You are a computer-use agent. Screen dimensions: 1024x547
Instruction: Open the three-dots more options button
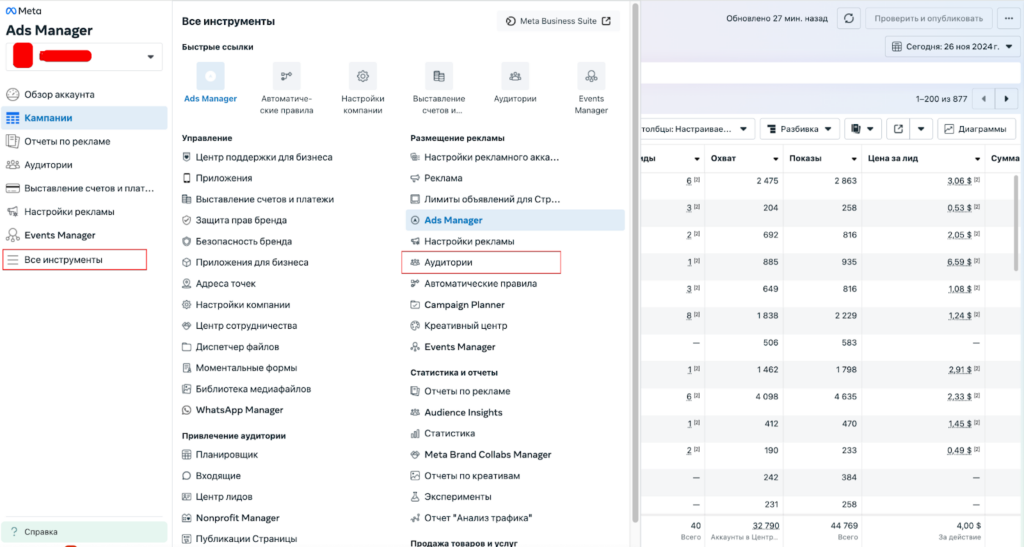pos(1009,18)
